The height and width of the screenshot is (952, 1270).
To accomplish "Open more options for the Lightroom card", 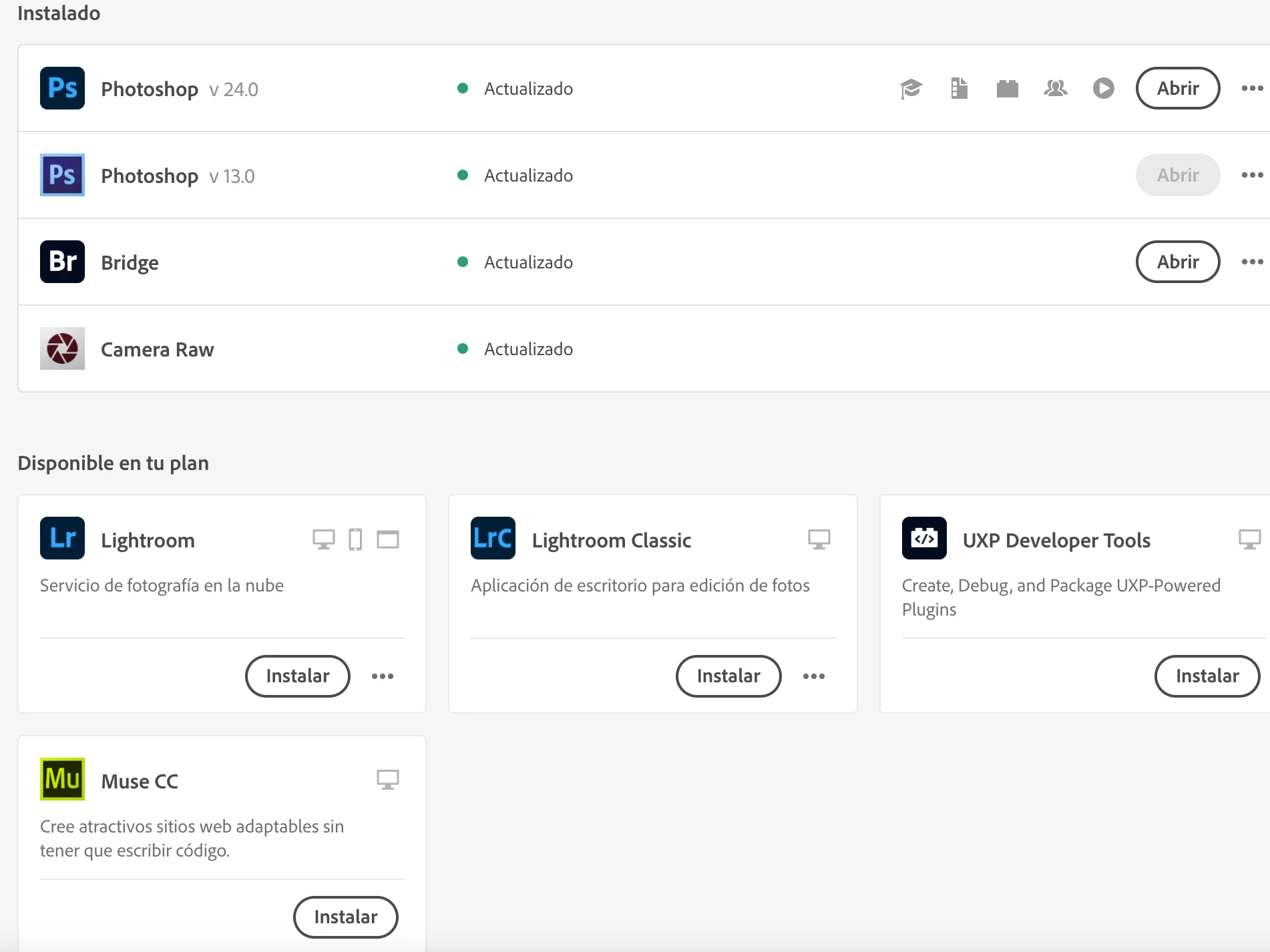I will (x=383, y=676).
